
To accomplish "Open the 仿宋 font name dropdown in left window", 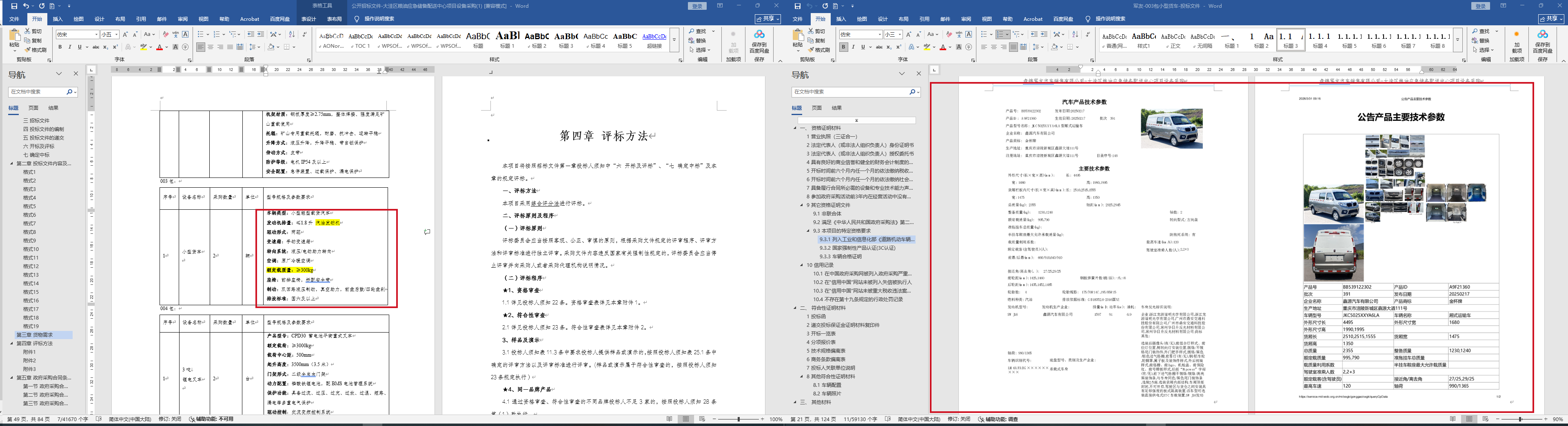I will [96, 35].
